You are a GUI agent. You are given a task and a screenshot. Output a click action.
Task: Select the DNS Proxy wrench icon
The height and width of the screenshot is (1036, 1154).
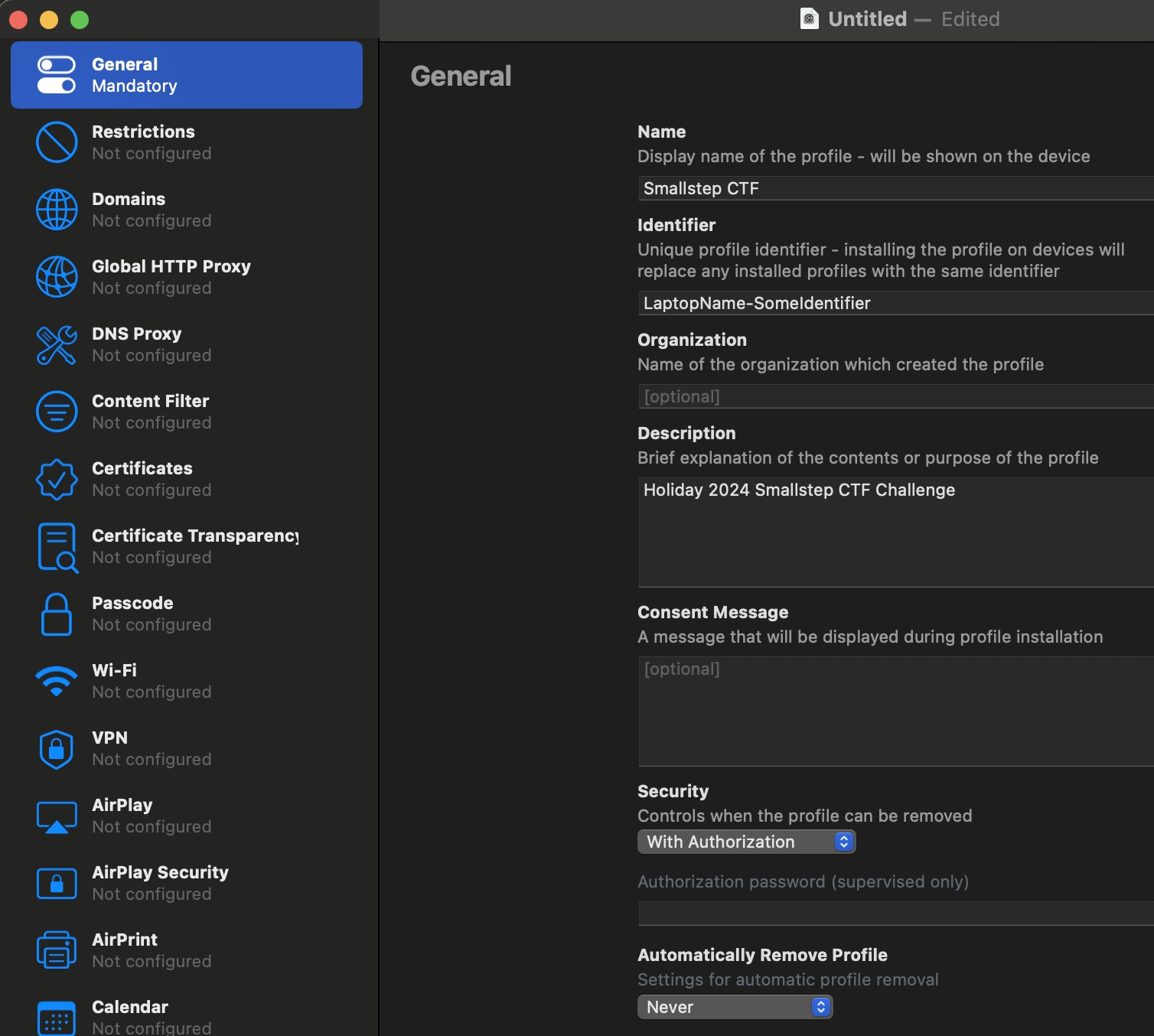pyautogui.click(x=57, y=344)
